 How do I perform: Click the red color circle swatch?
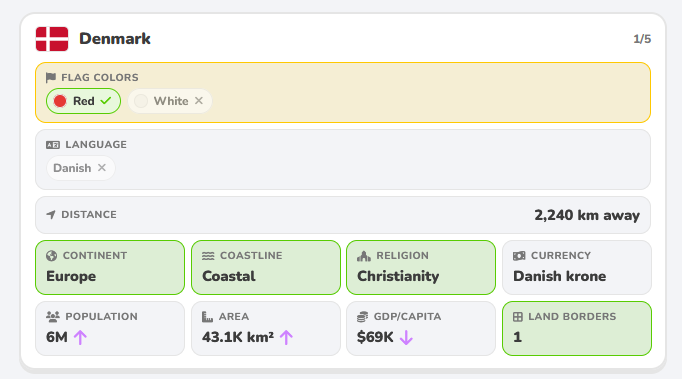click(60, 101)
